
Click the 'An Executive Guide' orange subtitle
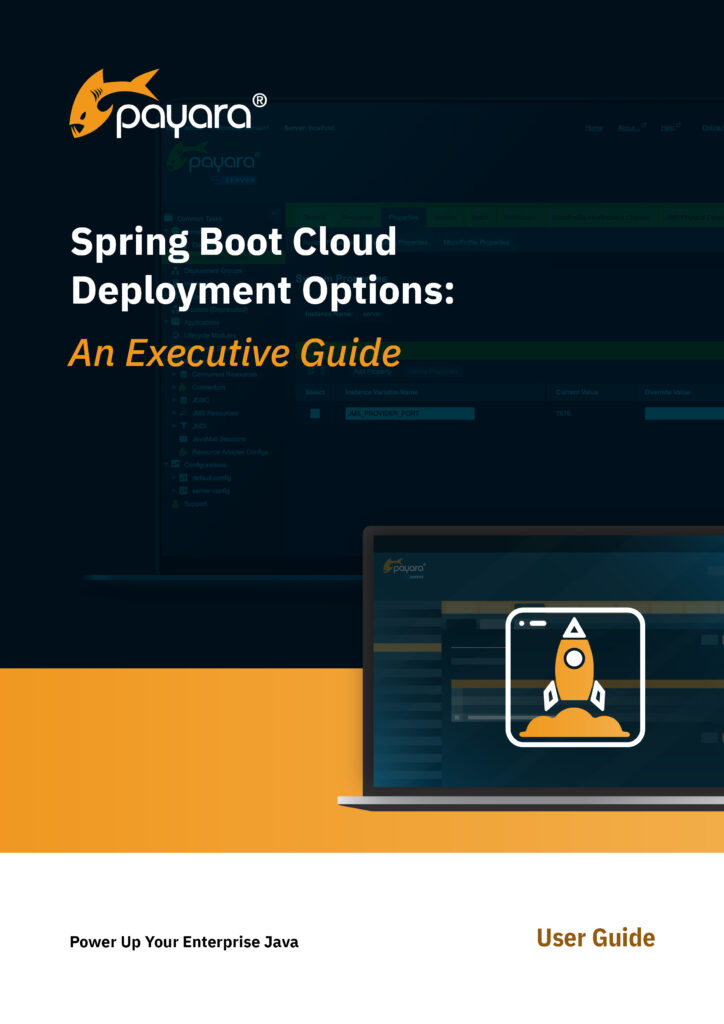(x=234, y=352)
